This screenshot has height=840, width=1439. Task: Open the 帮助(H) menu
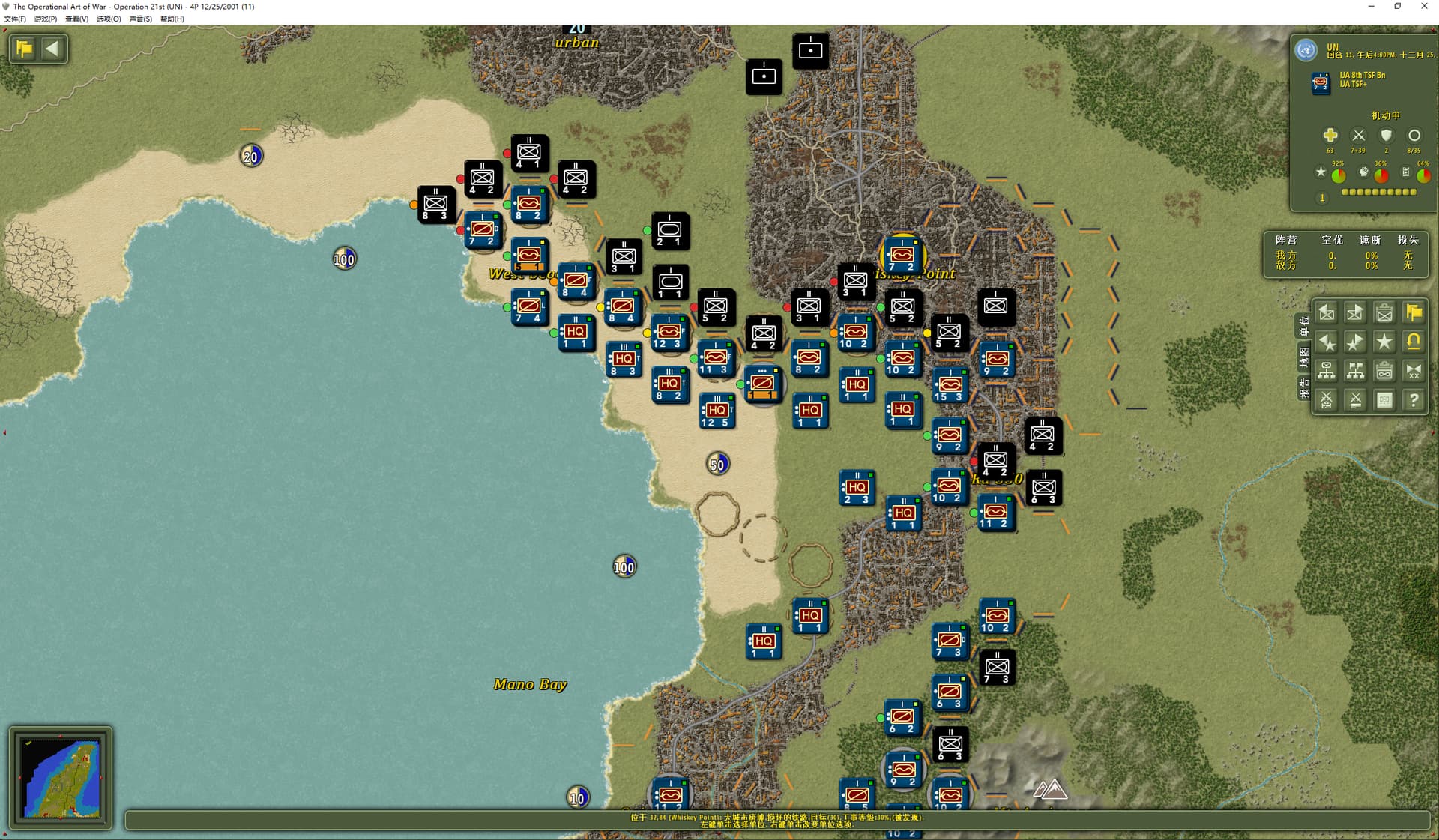(172, 19)
